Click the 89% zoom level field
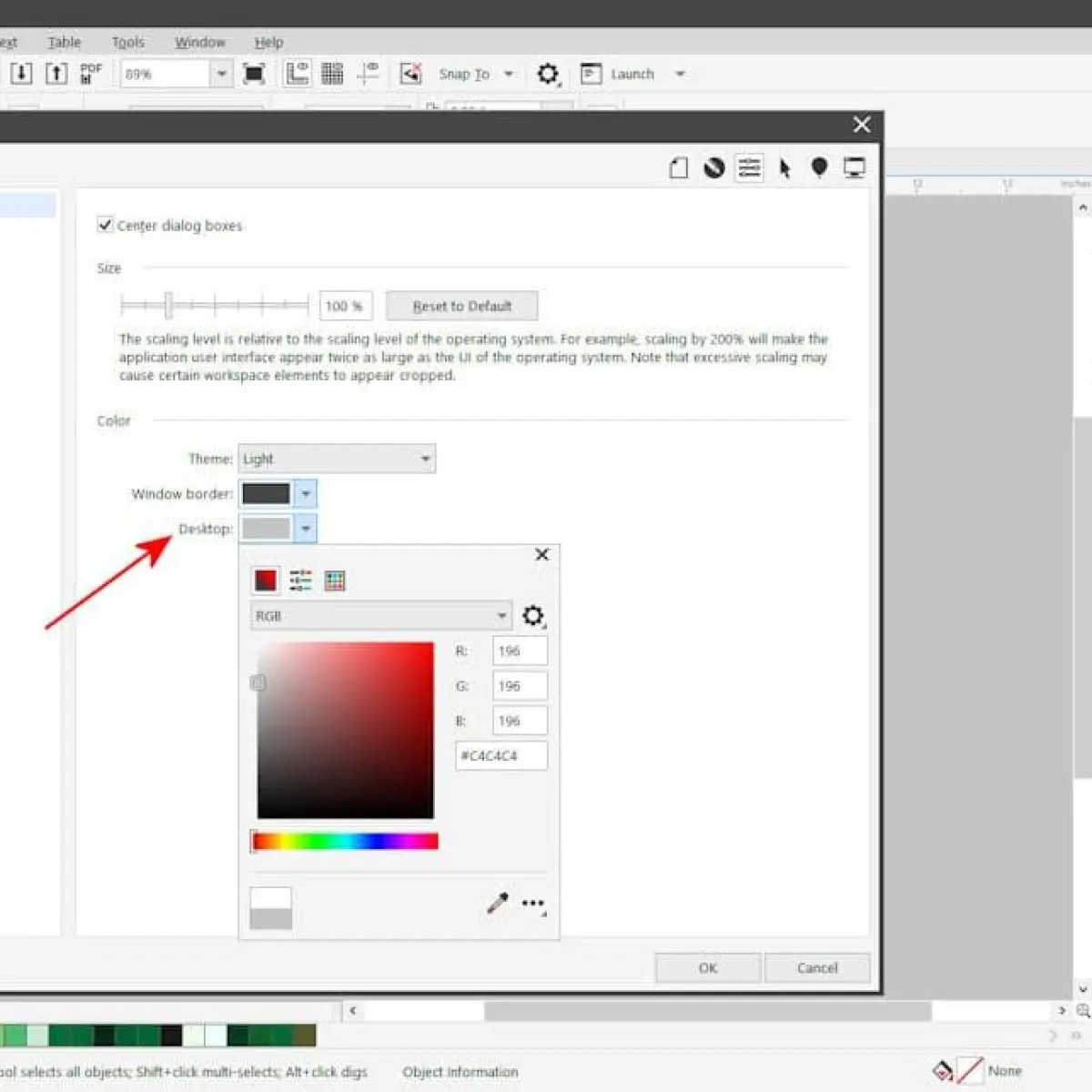This screenshot has width=1092, height=1092. point(166,74)
